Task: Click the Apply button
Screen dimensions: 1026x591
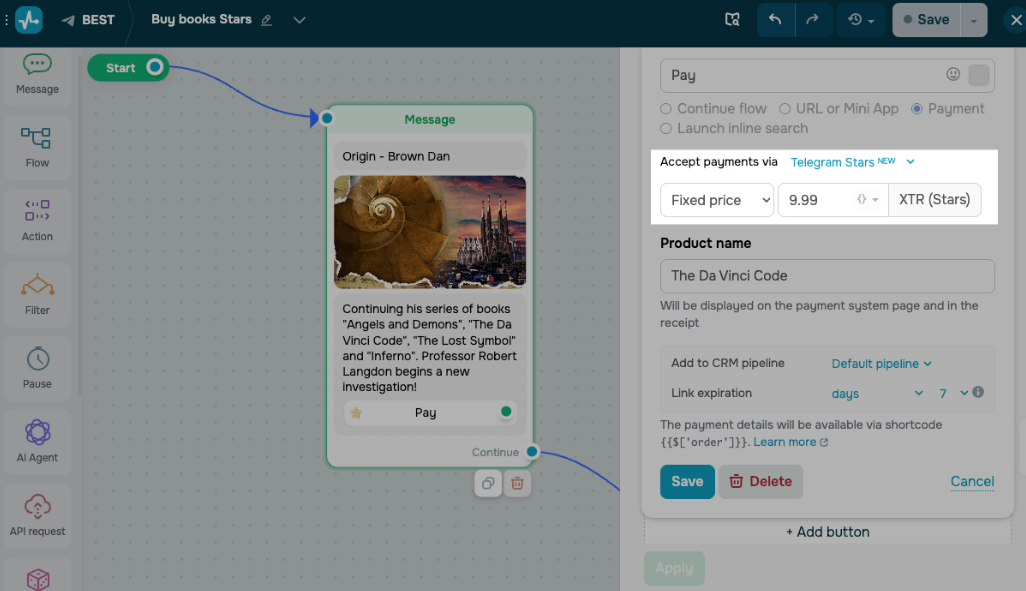Action: [x=674, y=568]
